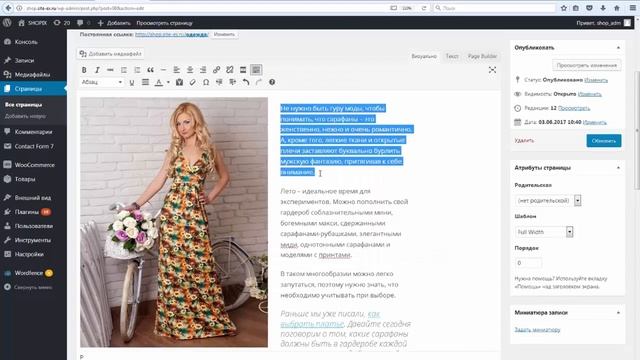The width and height of the screenshot is (640, 360).
Task: Insert or edit link
Action: tap(216, 70)
